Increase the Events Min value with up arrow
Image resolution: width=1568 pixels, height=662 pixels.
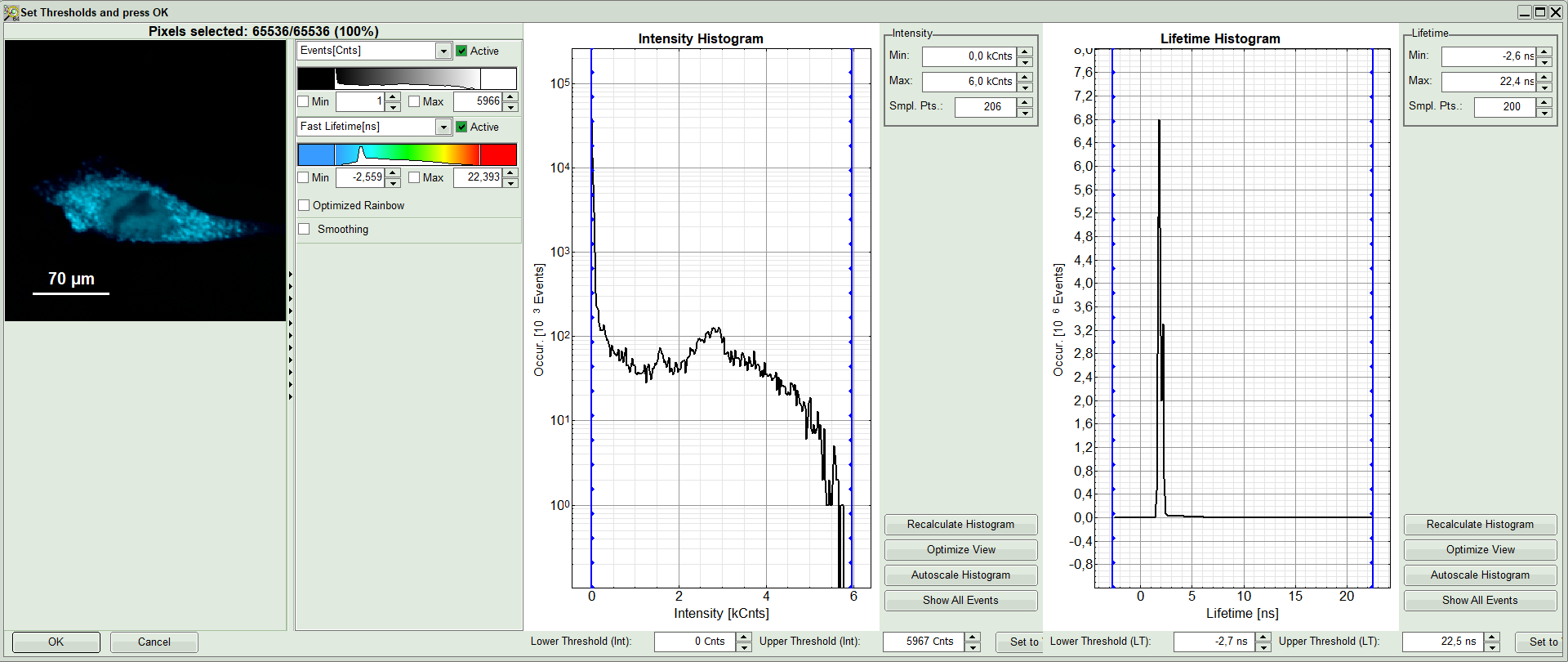pos(393,97)
